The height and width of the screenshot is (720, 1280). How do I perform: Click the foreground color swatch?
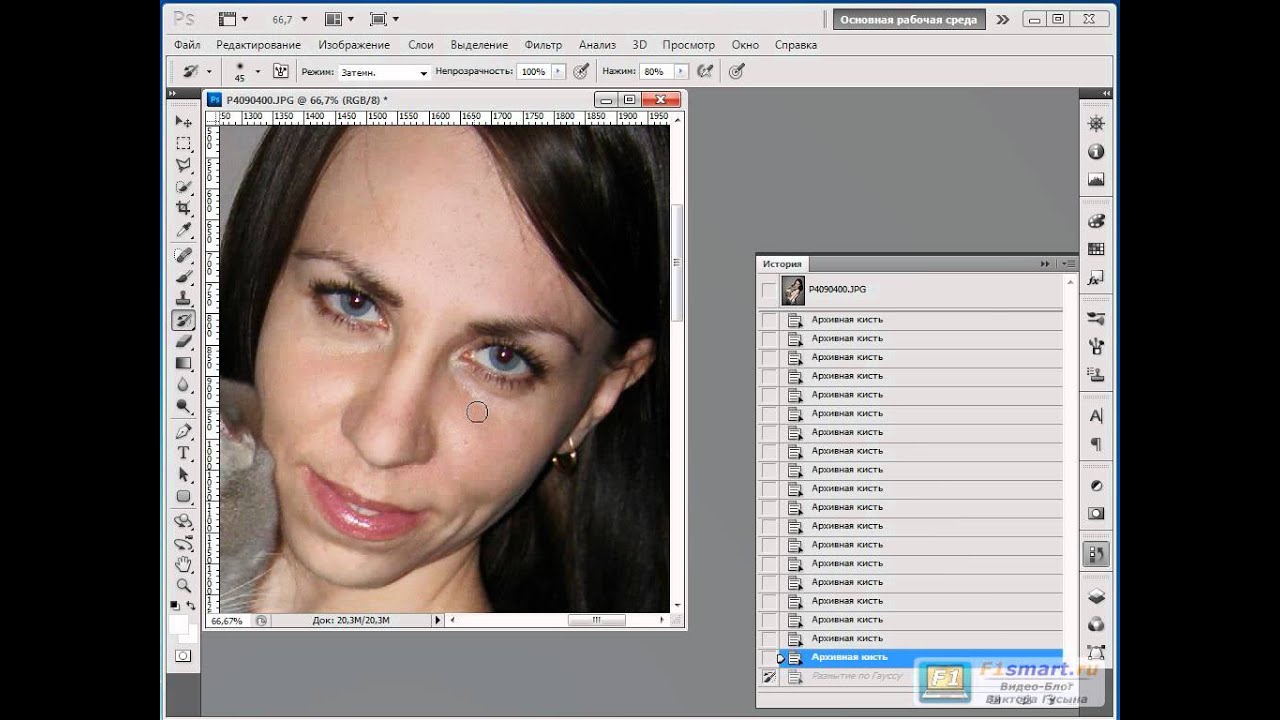(178, 623)
